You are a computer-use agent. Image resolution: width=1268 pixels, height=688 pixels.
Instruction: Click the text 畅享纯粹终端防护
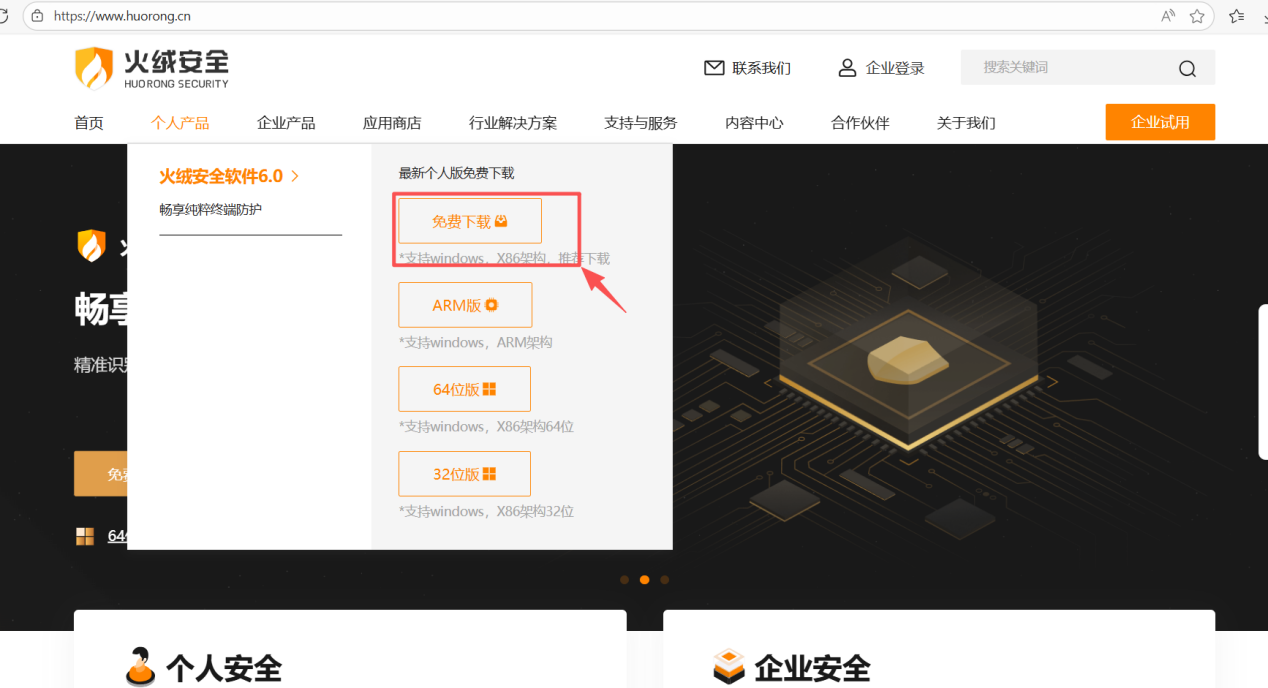click(211, 210)
